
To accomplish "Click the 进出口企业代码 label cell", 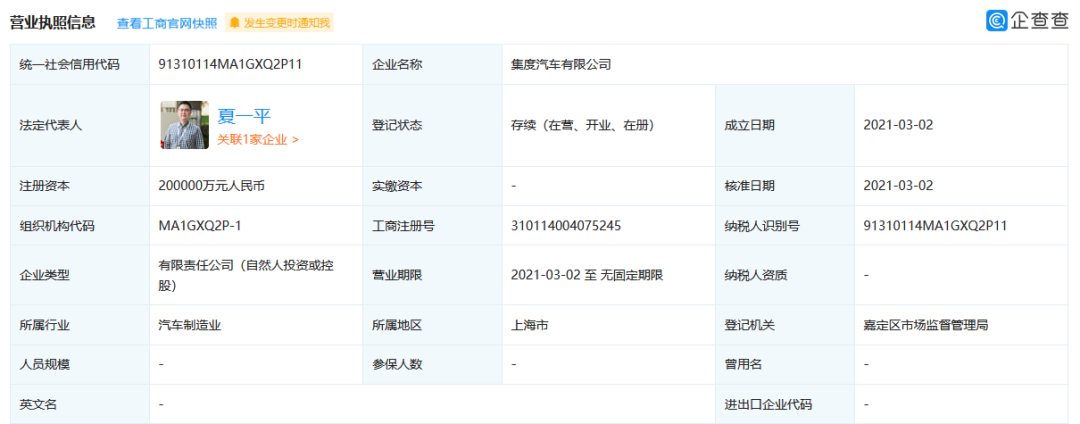I will pyautogui.click(x=785, y=404).
